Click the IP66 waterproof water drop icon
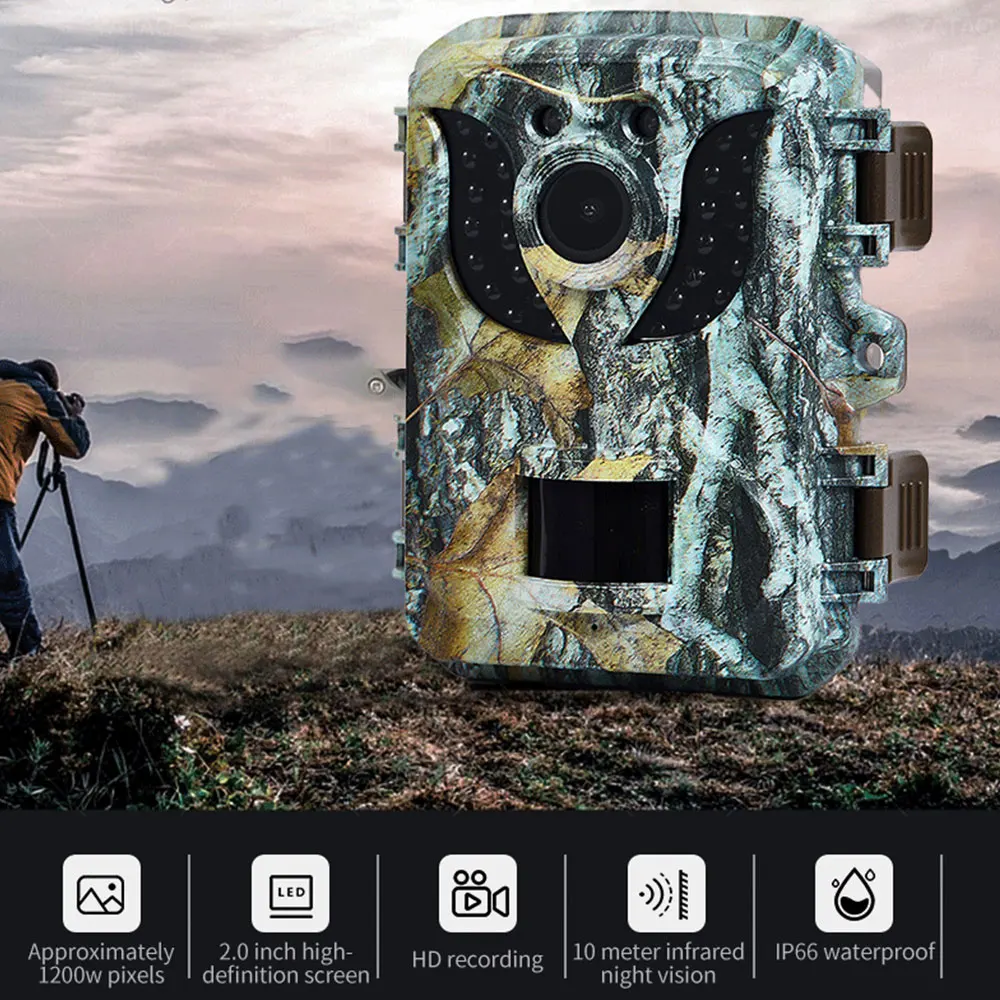 [853, 893]
